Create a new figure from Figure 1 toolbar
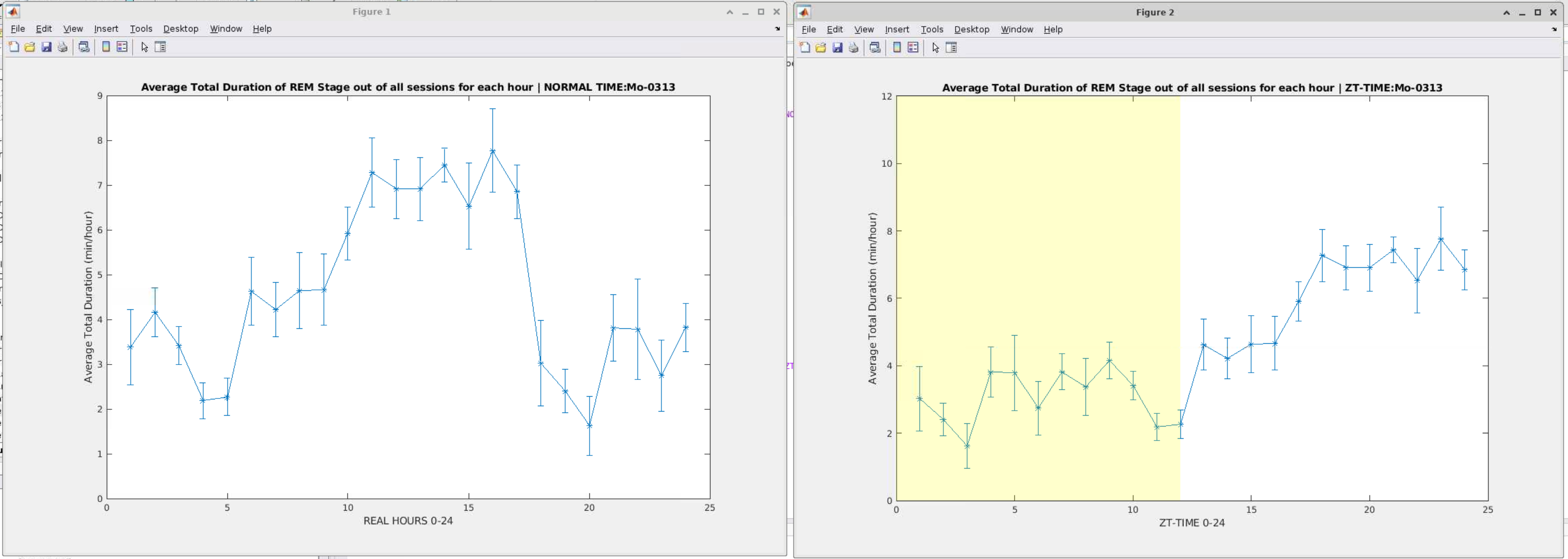1568x559 pixels. 14,47
